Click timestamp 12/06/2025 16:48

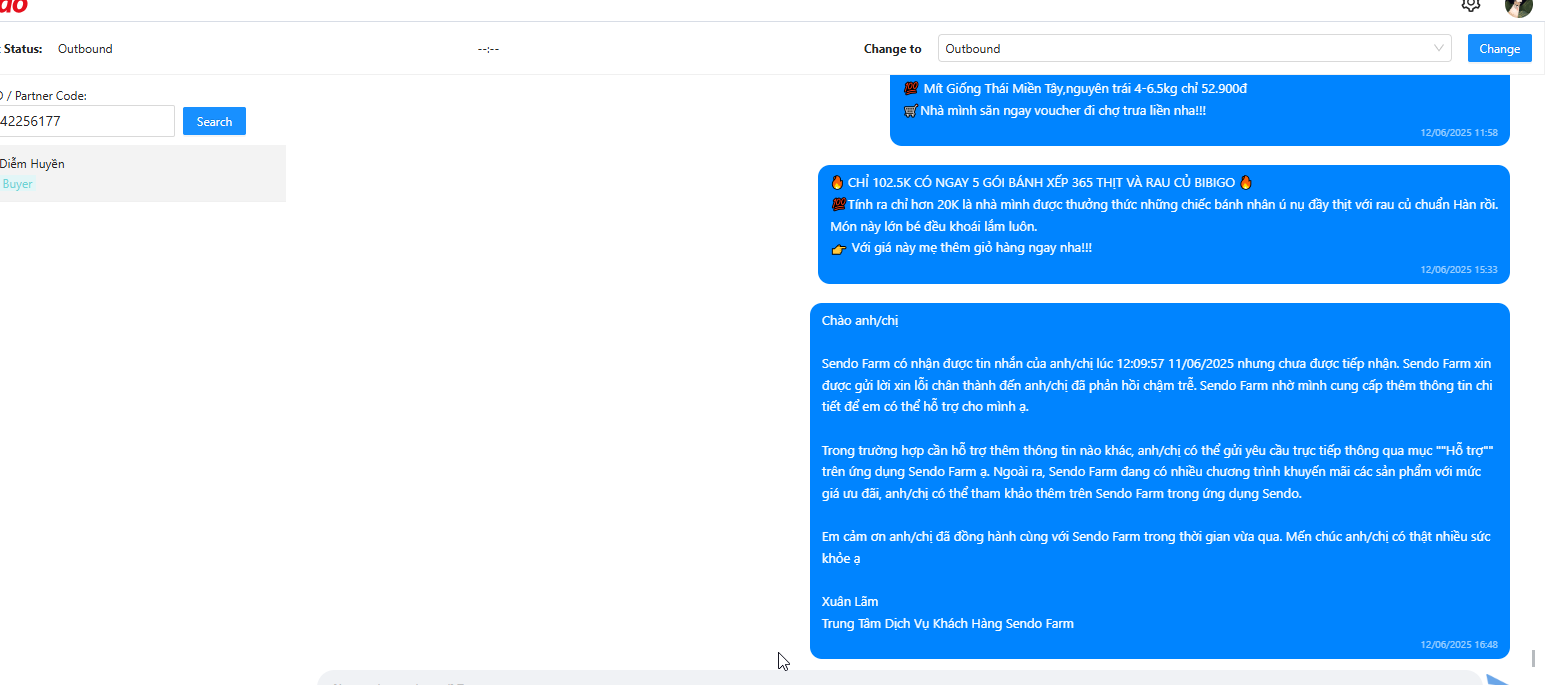point(1458,645)
